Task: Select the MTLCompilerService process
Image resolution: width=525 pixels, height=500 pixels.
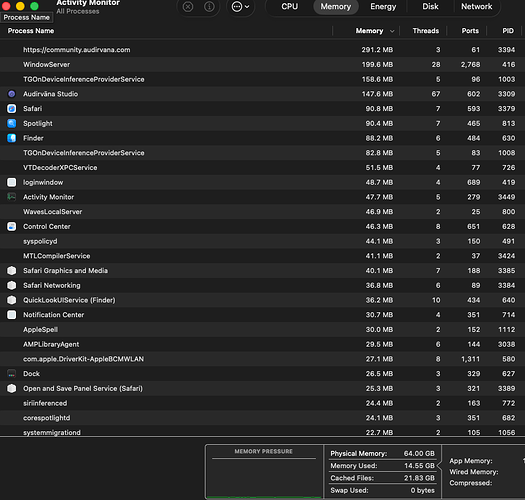Action: 262,256
